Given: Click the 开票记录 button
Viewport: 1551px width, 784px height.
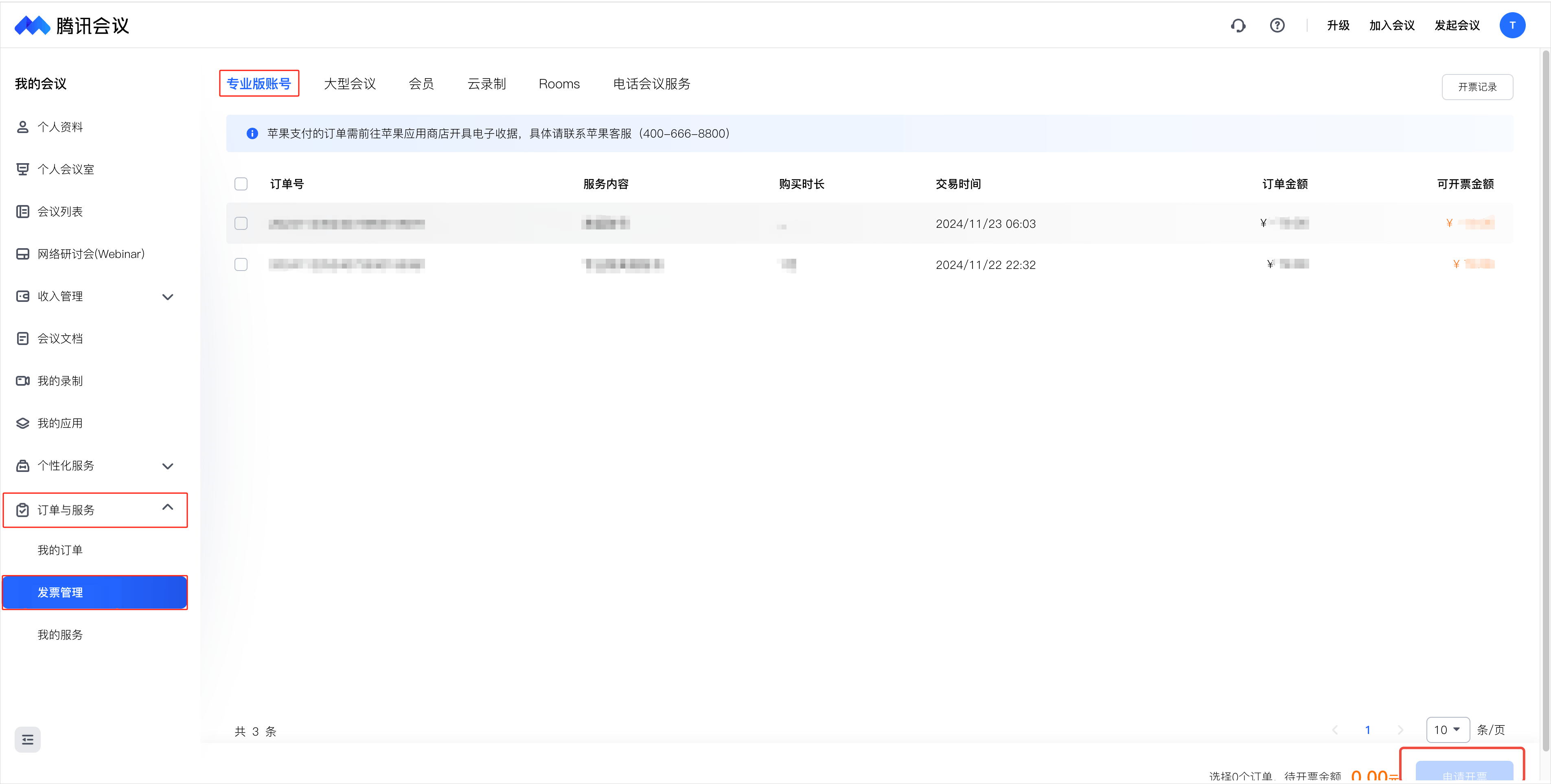Looking at the screenshot, I should tap(1477, 87).
